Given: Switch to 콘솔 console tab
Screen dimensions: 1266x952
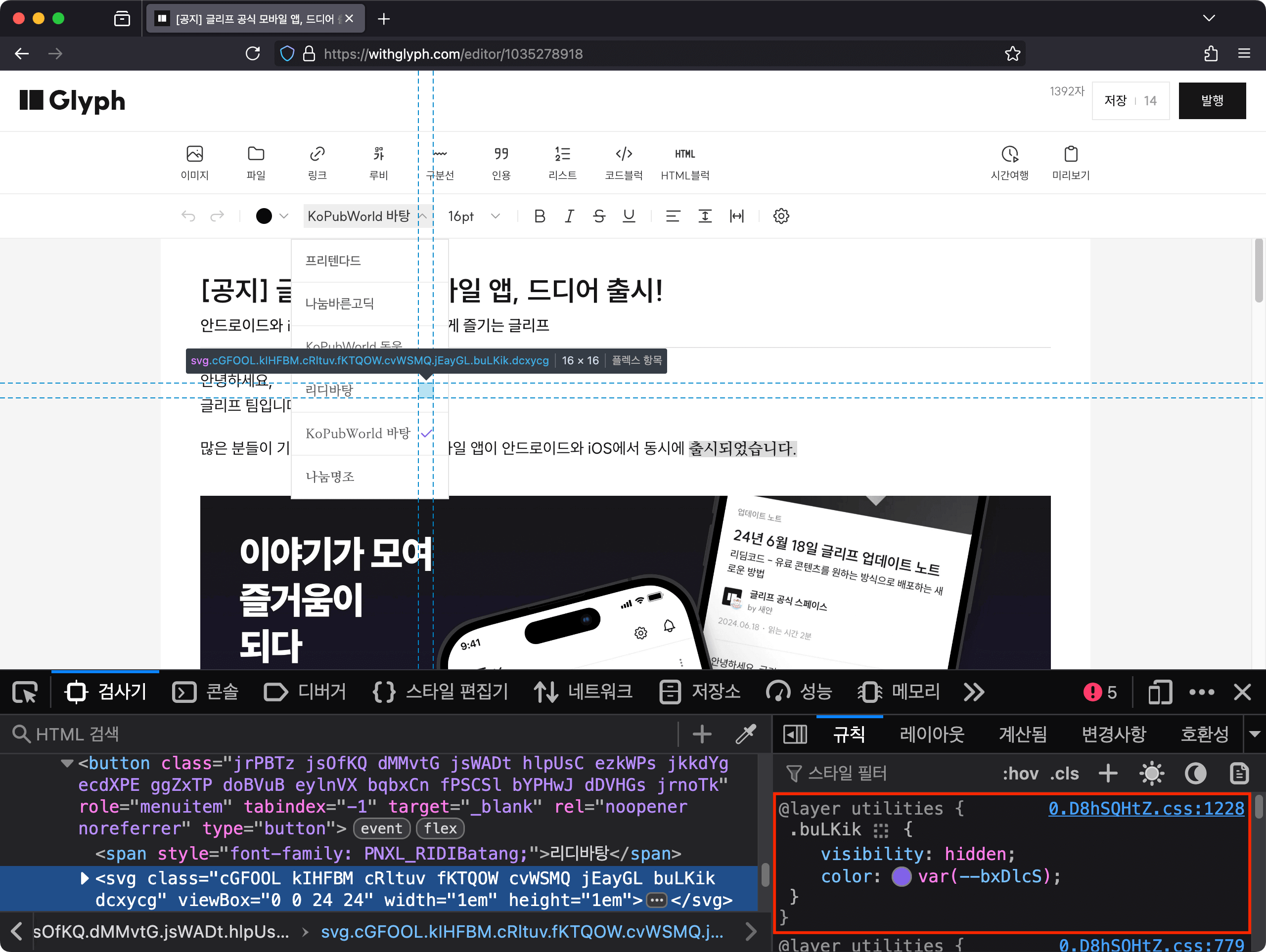Looking at the screenshot, I should pyautogui.click(x=205, y=692).
